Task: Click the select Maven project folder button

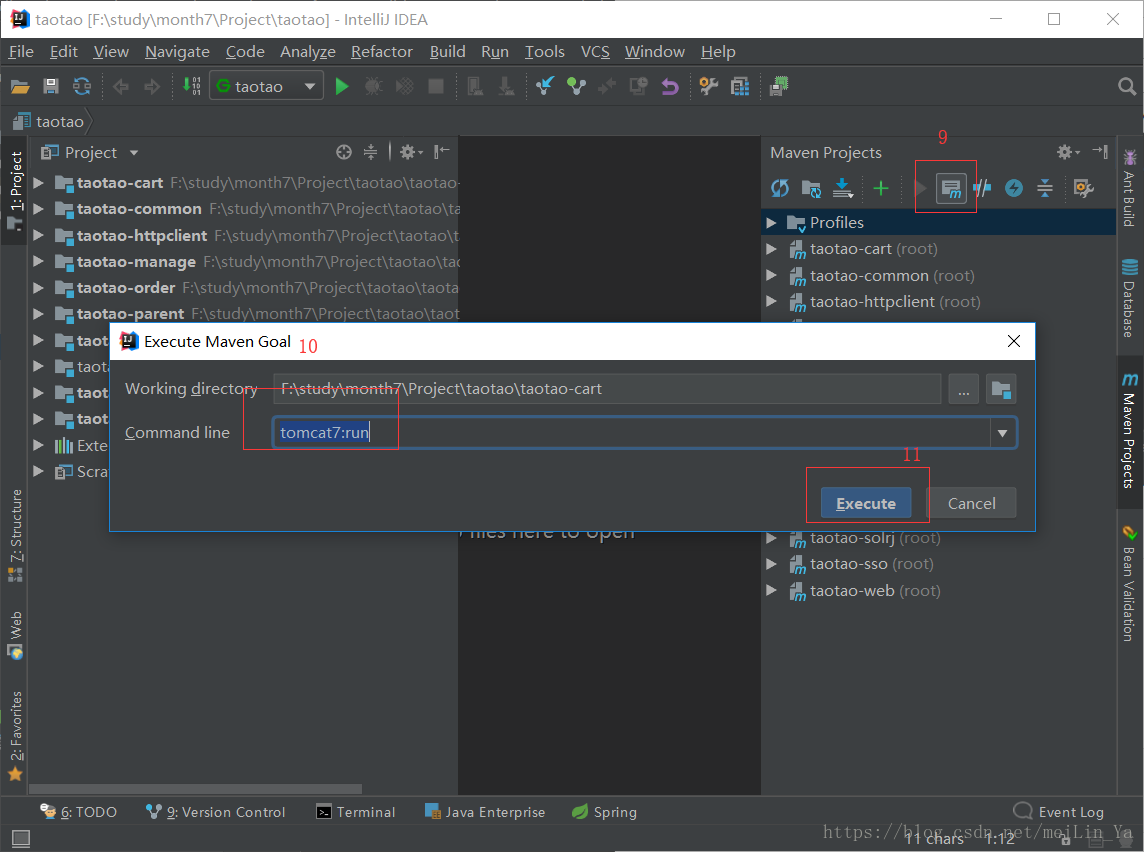Action: pyautogui.click(x=1001, y=389)
